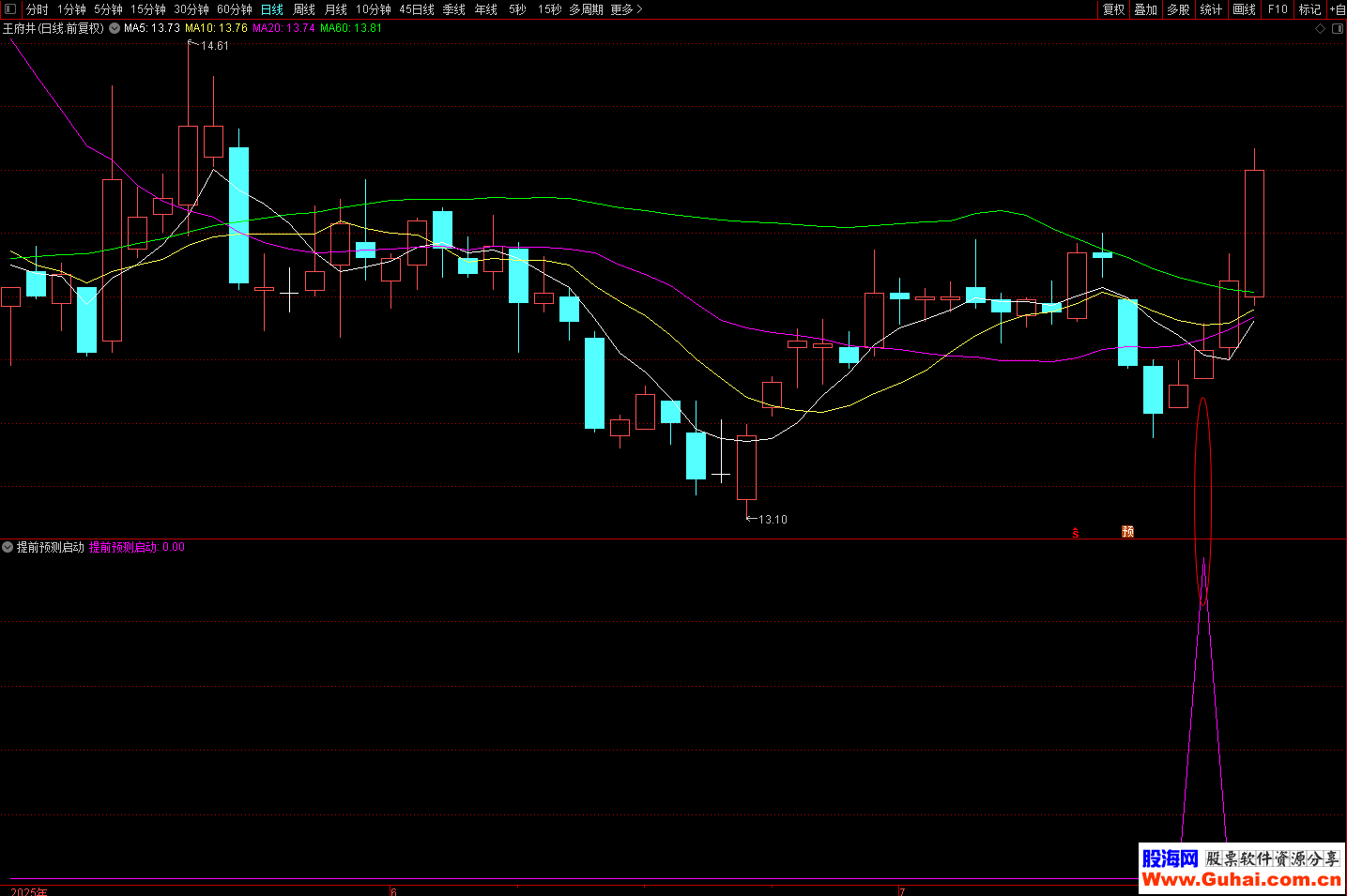Select the 45日线 period tab
The height and width of the screenshot is (896, 1347).
pos(417,9)
